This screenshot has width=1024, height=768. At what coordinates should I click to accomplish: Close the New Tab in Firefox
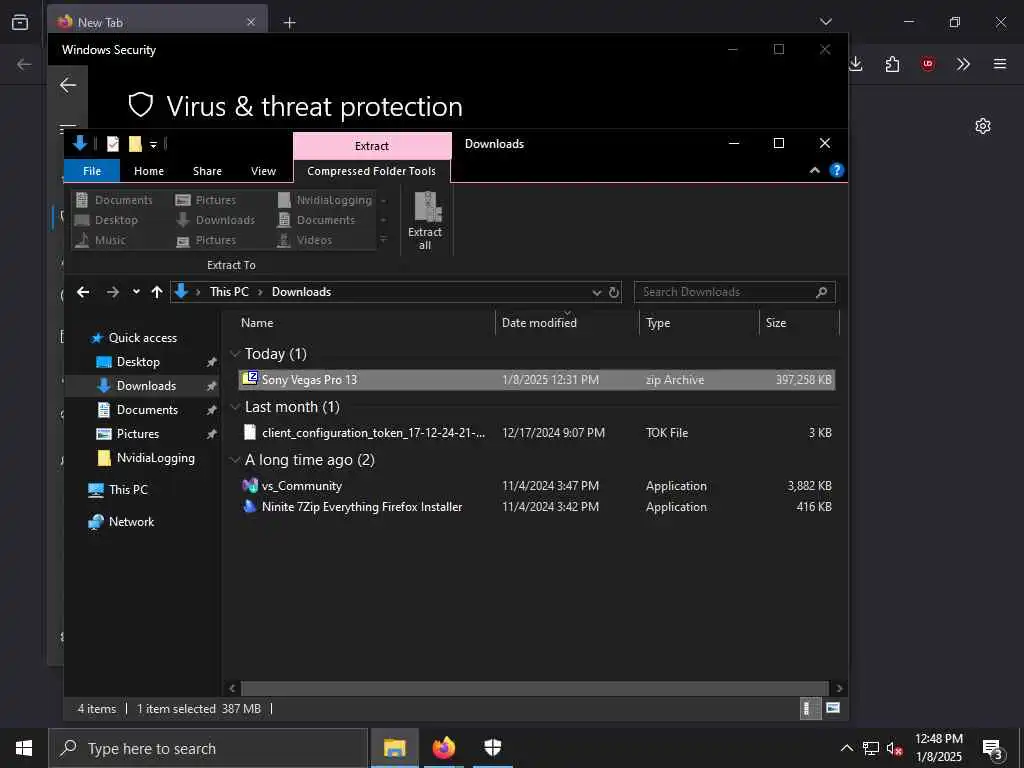251,22
